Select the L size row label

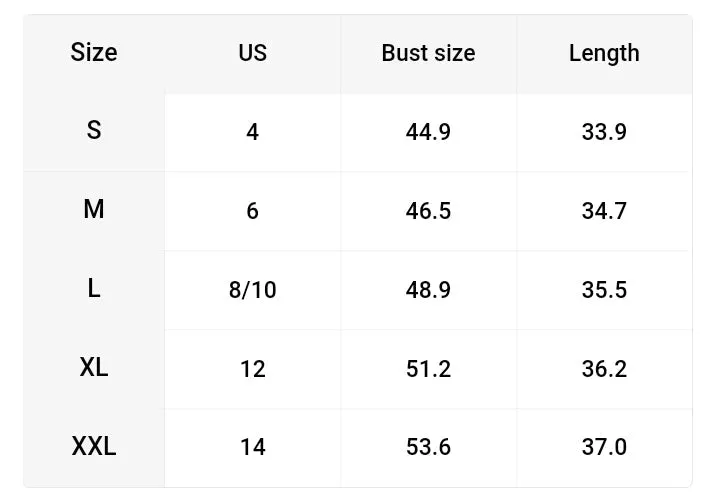click(94, 290)
